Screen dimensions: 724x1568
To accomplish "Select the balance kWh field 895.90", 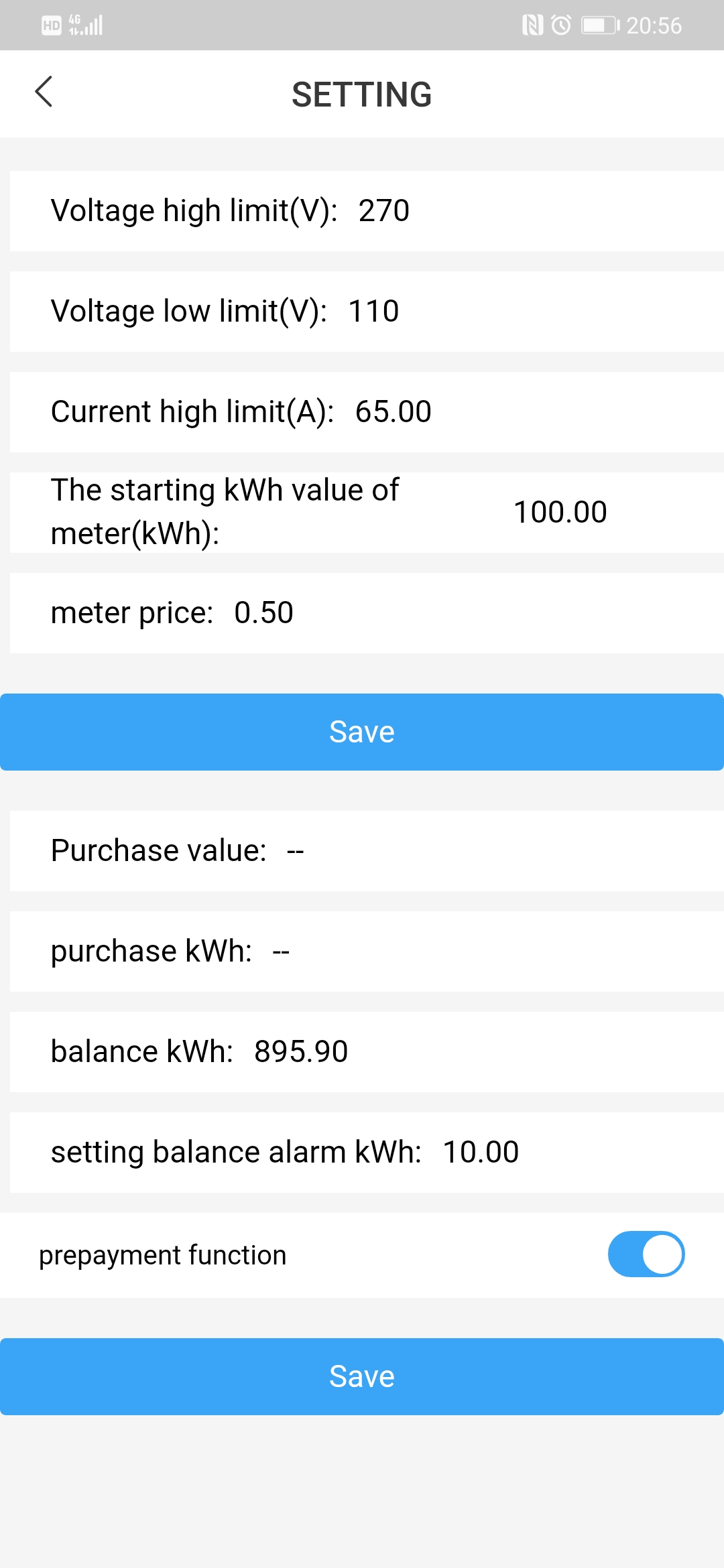I will (x=301, y=1052).
